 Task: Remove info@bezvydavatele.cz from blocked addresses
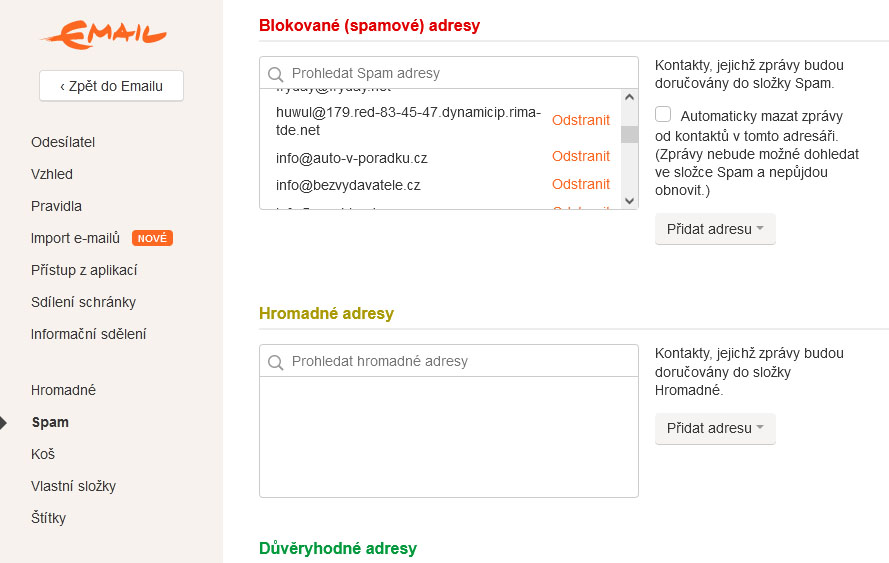click(580, 184)
